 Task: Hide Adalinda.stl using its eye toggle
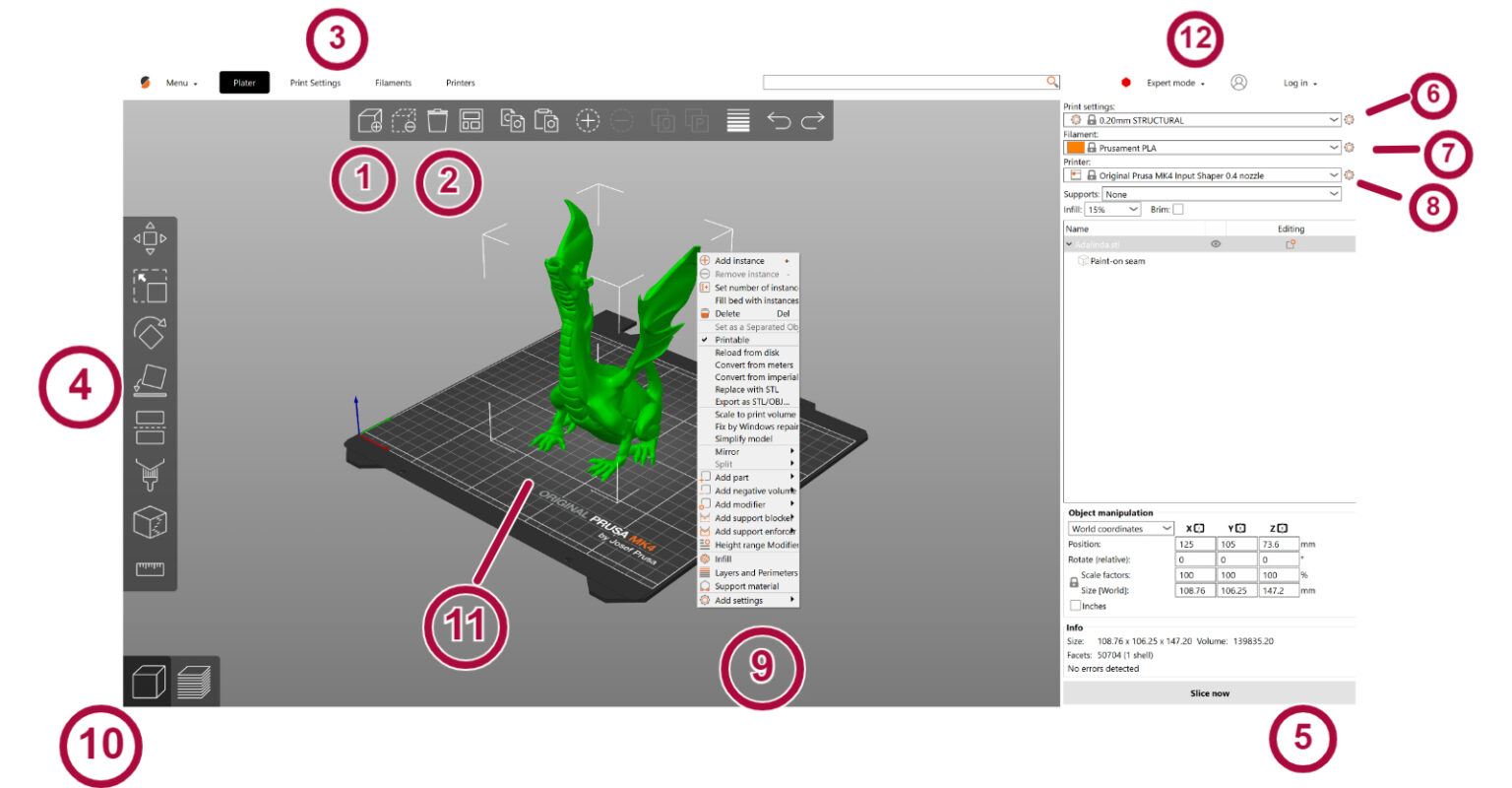pyautogui.click(x=1217, y=242)
